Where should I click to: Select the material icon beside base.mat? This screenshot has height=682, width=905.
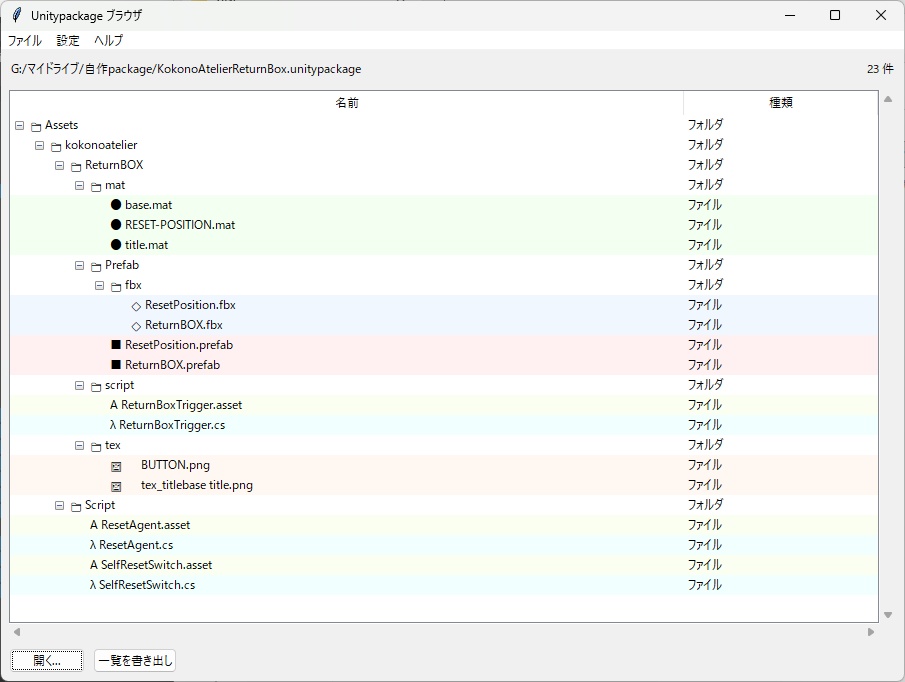(x=114, y=205)
